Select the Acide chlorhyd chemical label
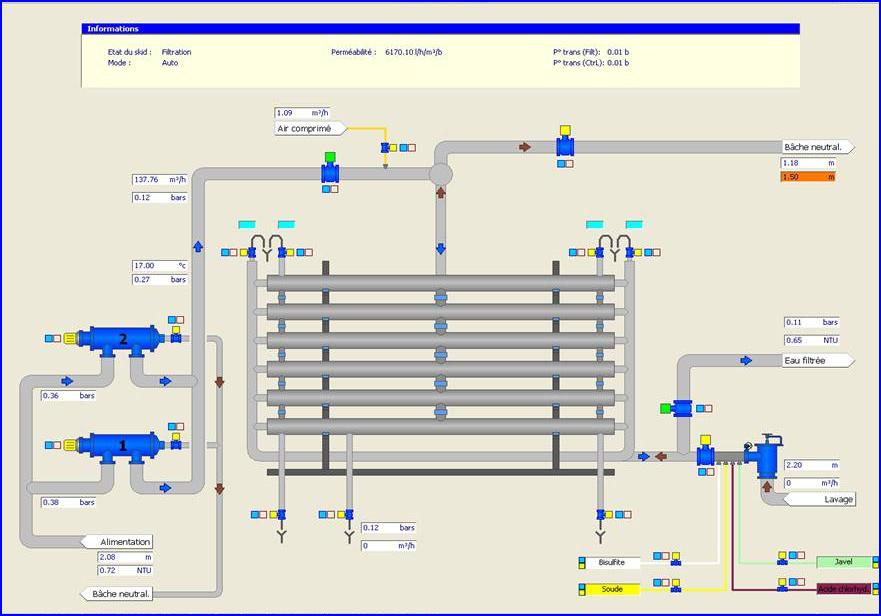The height and width of the screenshot is (616, 881). 843,589
